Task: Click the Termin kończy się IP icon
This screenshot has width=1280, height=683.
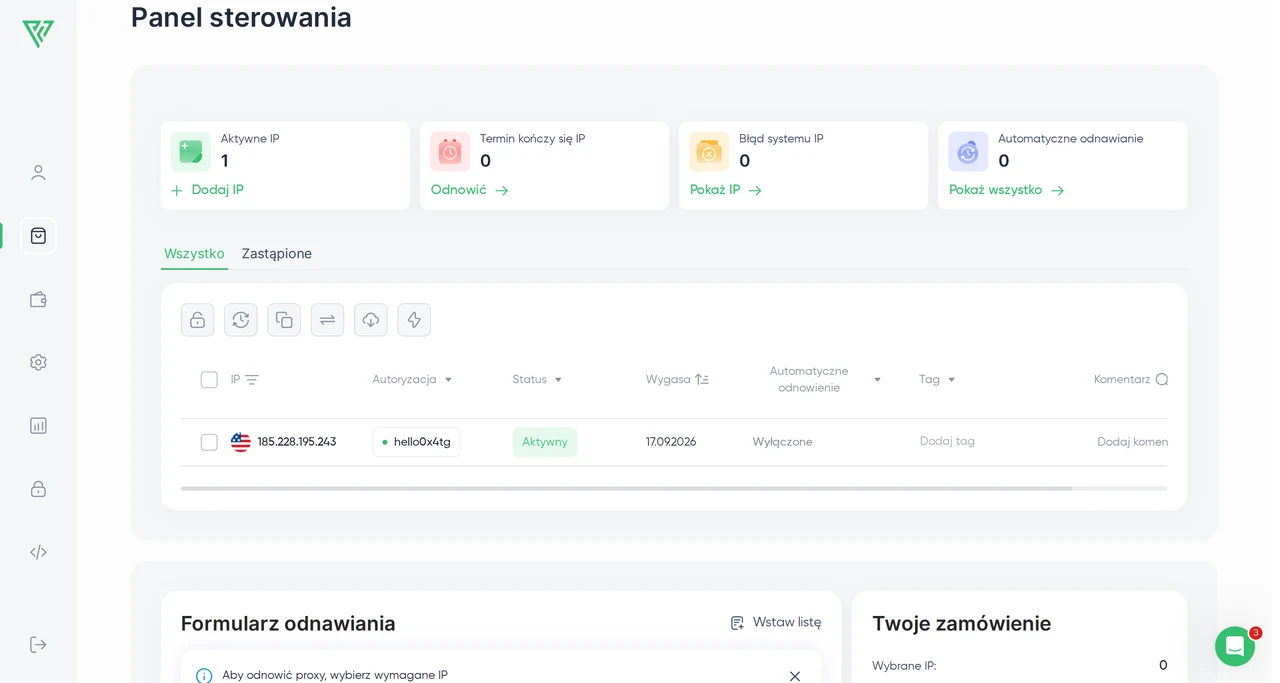Action: tap(450, 152)
